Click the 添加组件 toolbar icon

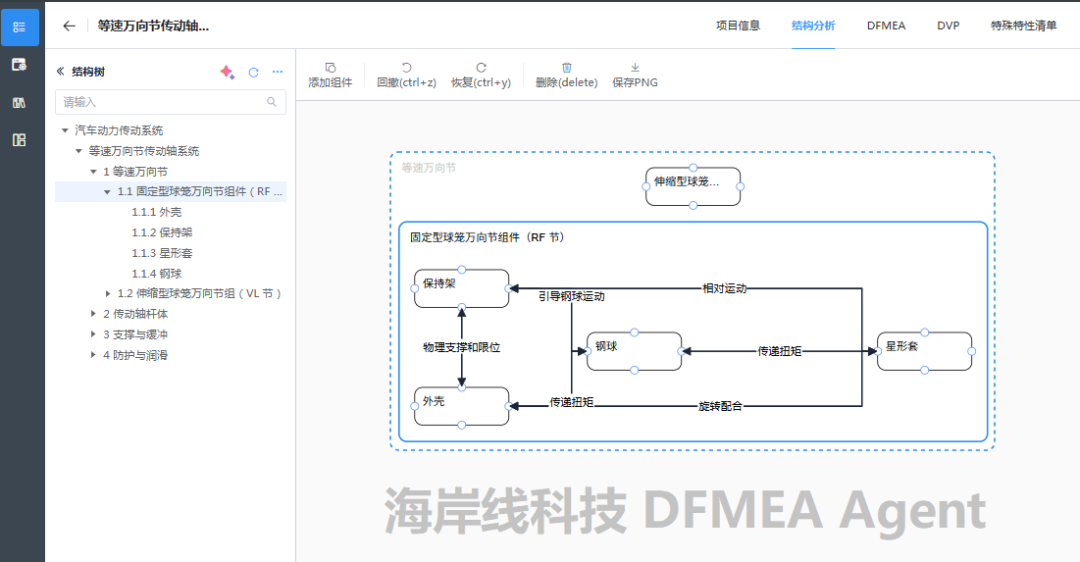[x=330, y=67]
